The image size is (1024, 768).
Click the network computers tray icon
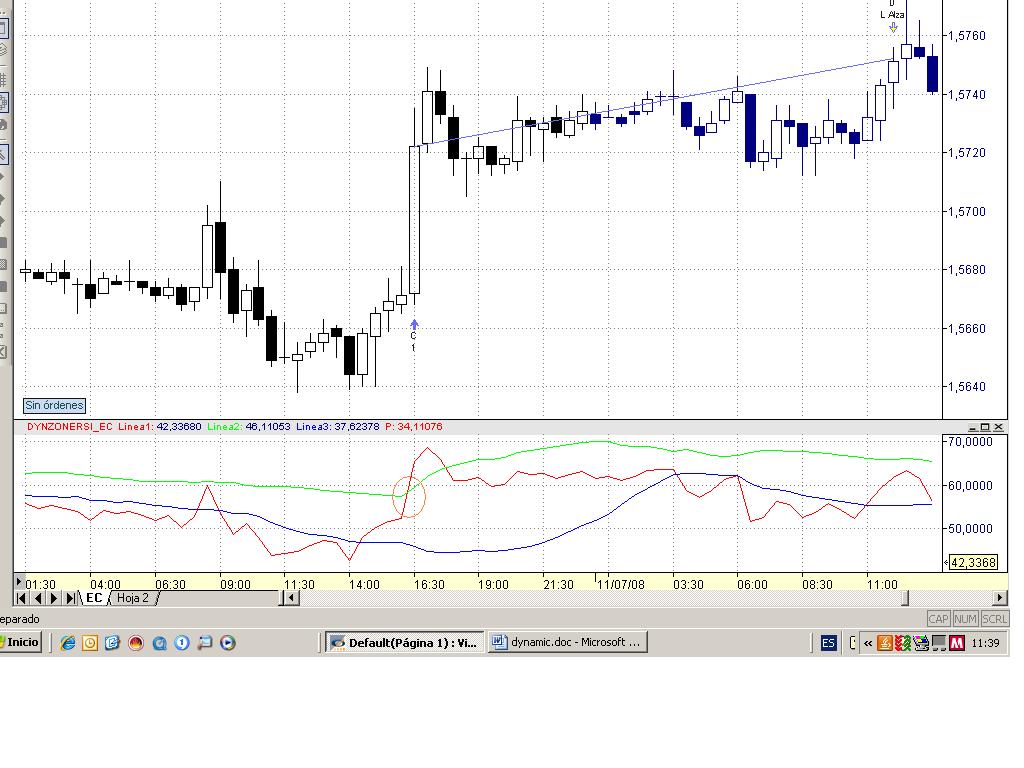point(938,643)
